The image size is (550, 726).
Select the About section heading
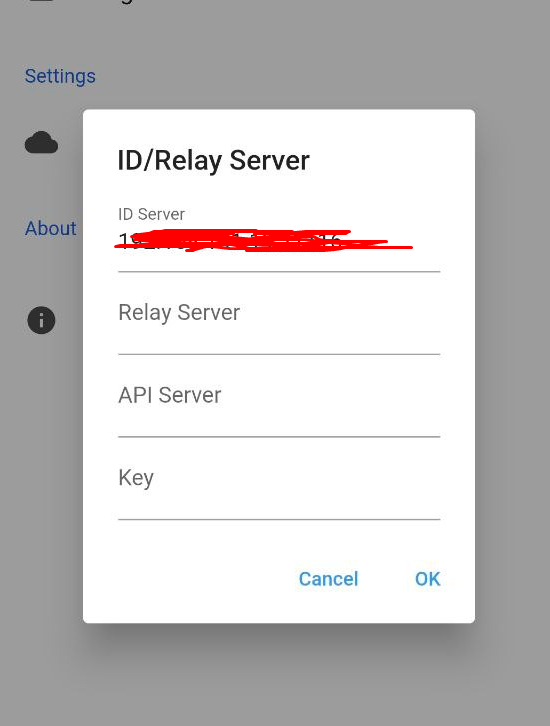coord(50,228)
